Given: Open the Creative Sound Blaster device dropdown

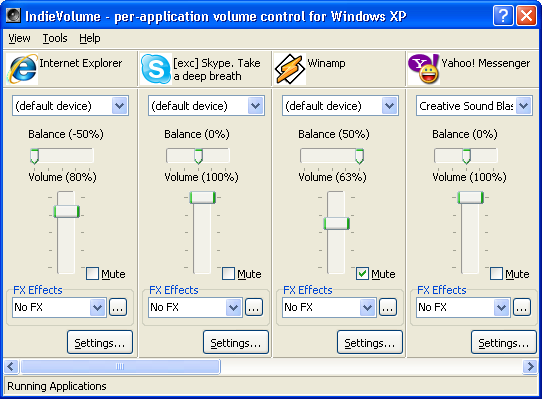Looking at the screenshot, I should pos(524,105).
